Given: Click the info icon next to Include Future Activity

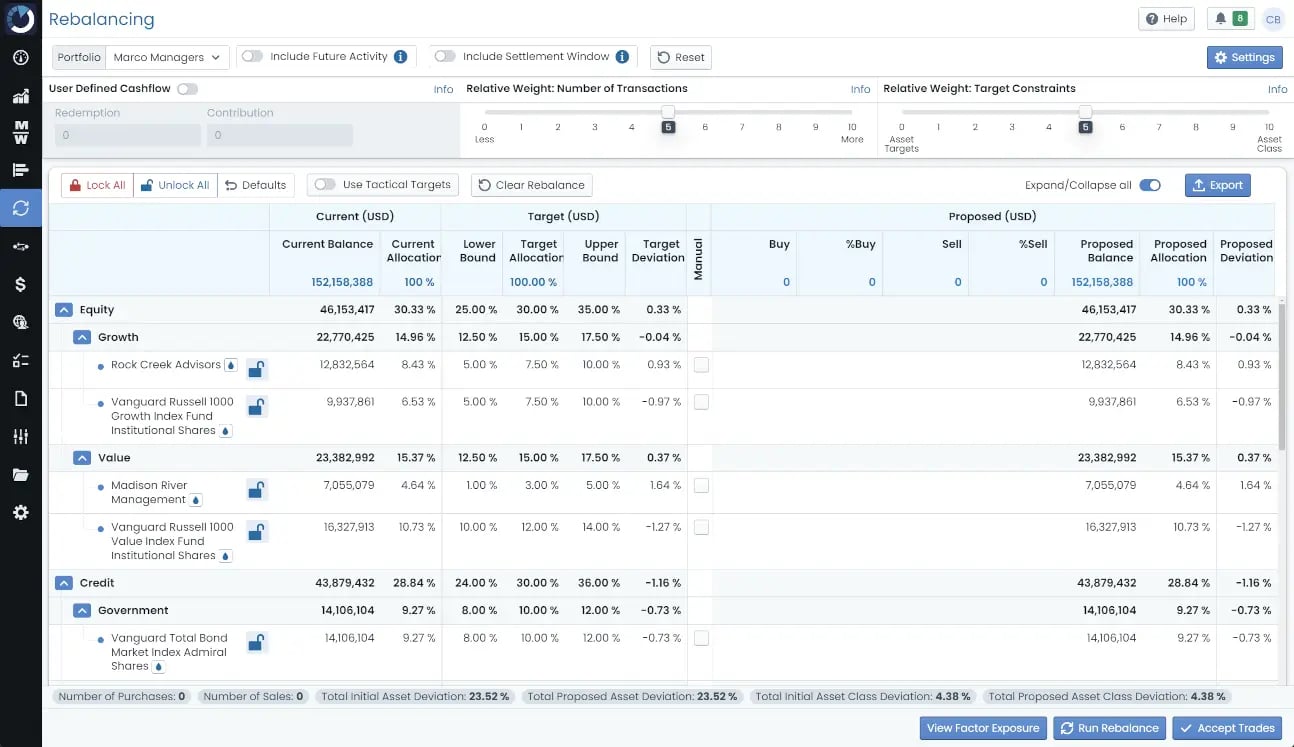Looking at the screenshot, I should 401,57.
